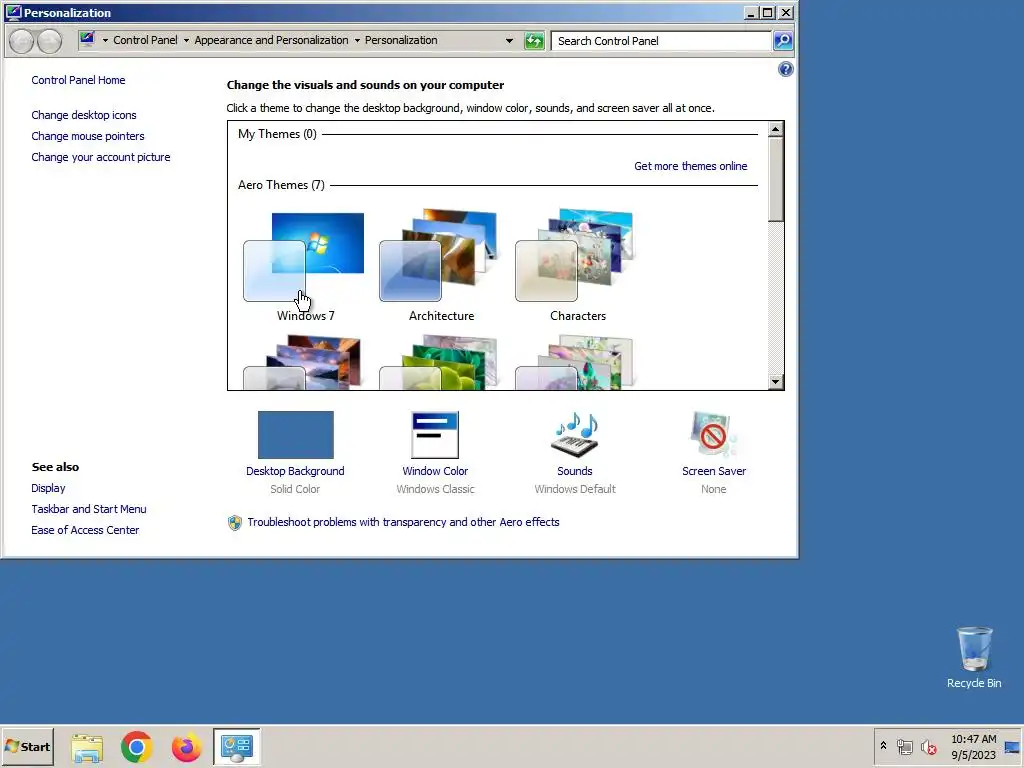This screenshot has height=768, width=1024.
Task: Select the Architecture theme
Action: pyautogui.click(x=441, y=266)
